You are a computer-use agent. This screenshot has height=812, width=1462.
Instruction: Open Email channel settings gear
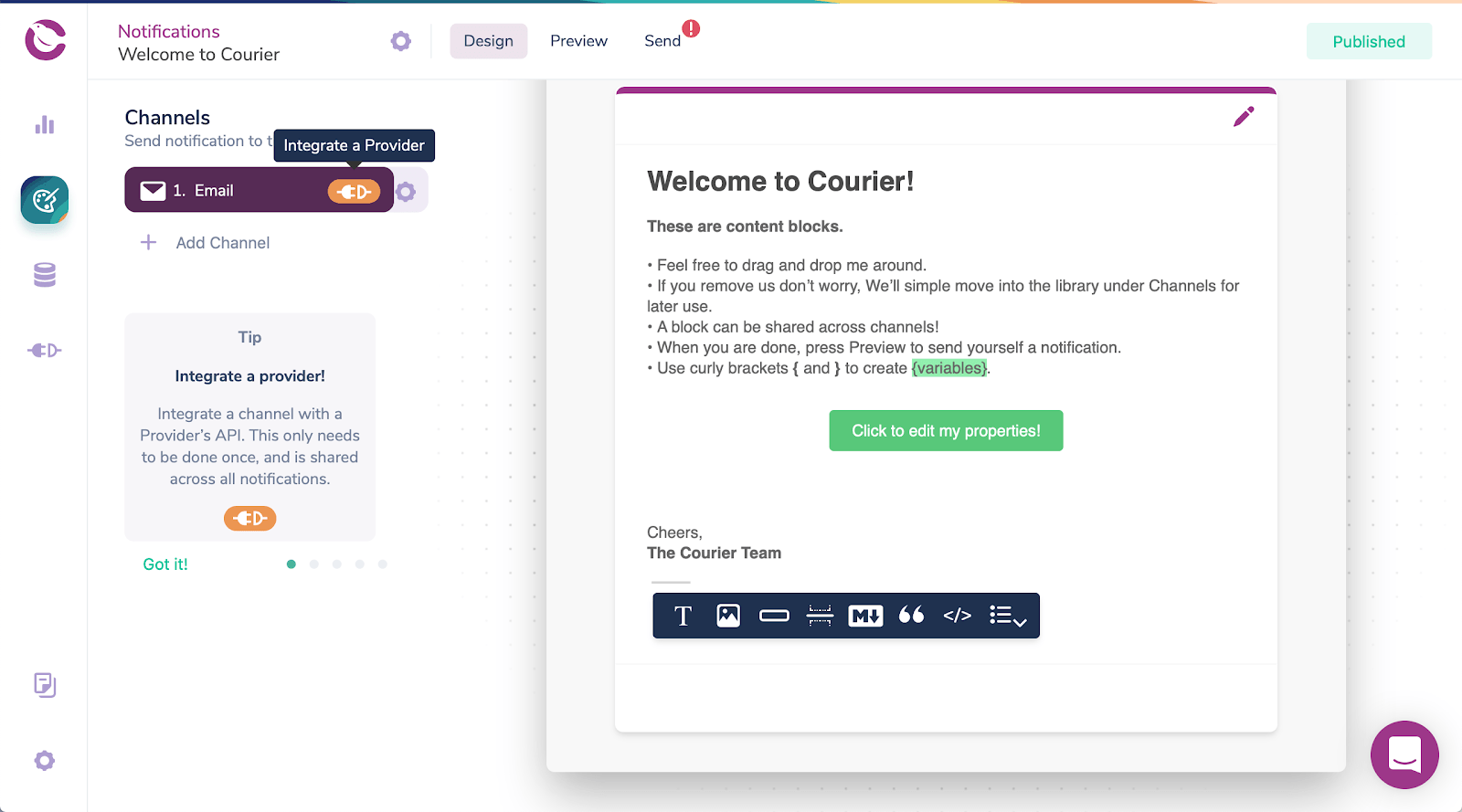tap(407, 191)
